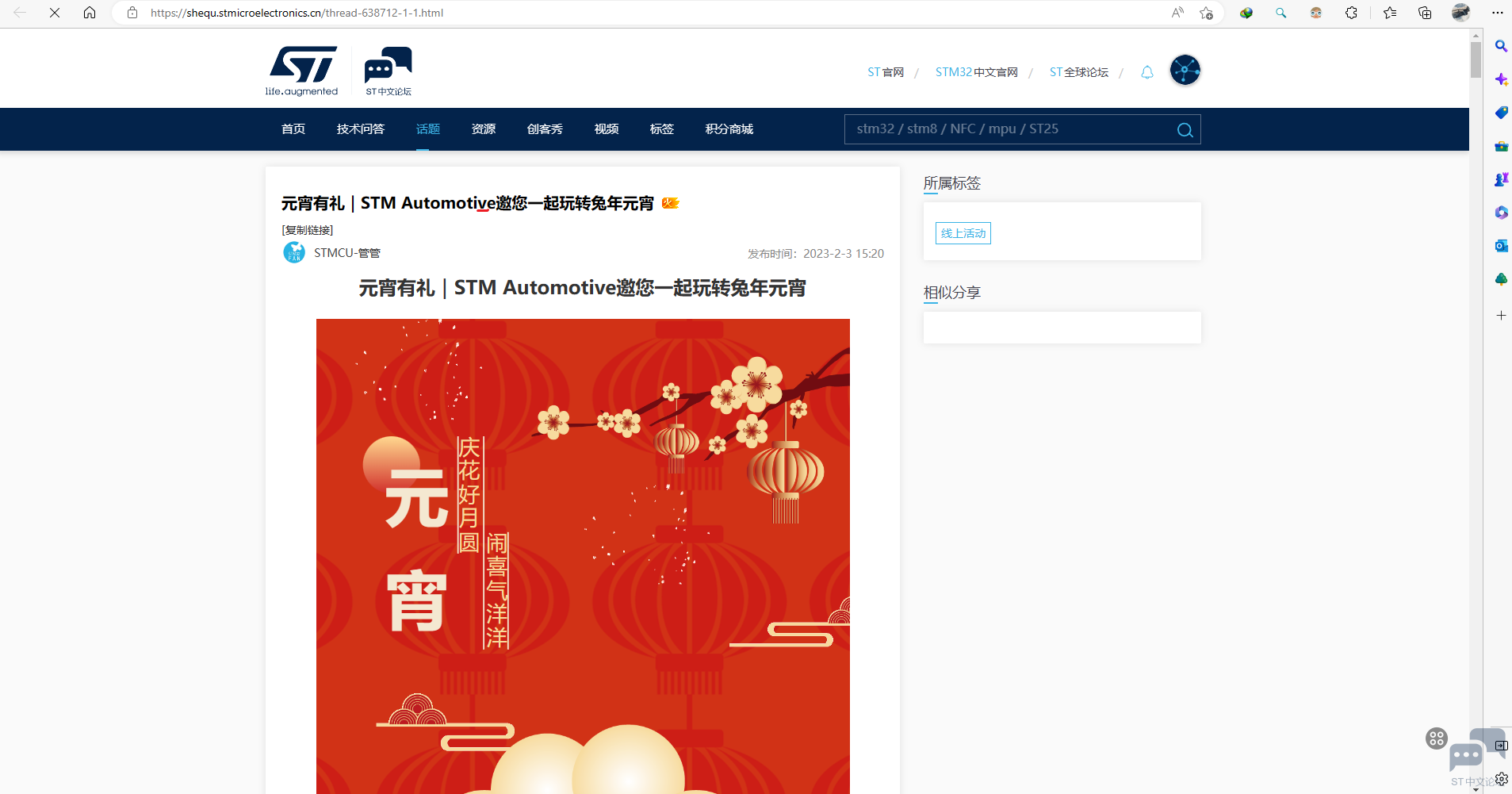Open the Favorites list in the toolbar
The width and height of the screenshot is (1512, 794).
coord(1390,13)
